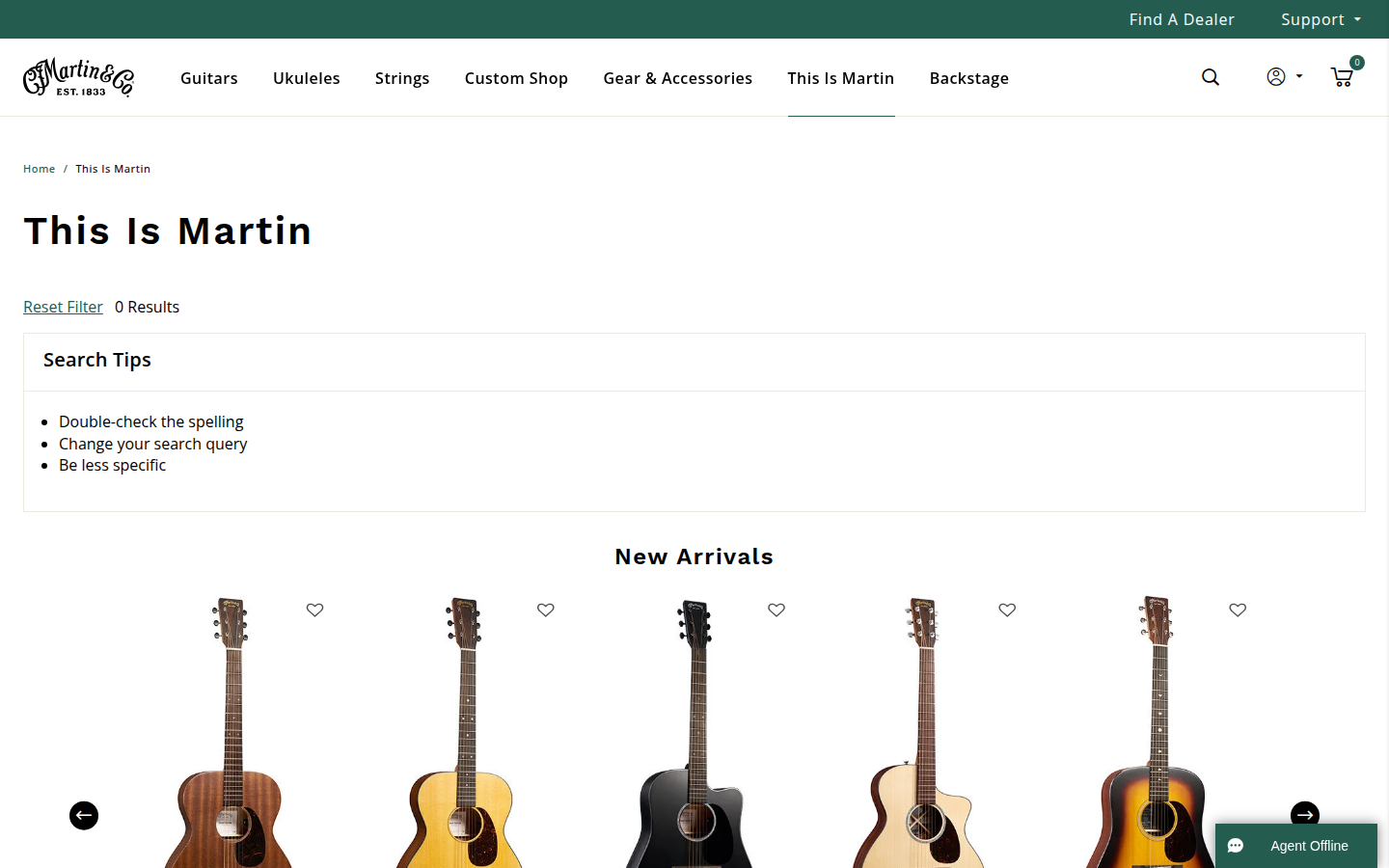Click the Find A Dealer link
1389x868 pixels.
coord(1182,19)
